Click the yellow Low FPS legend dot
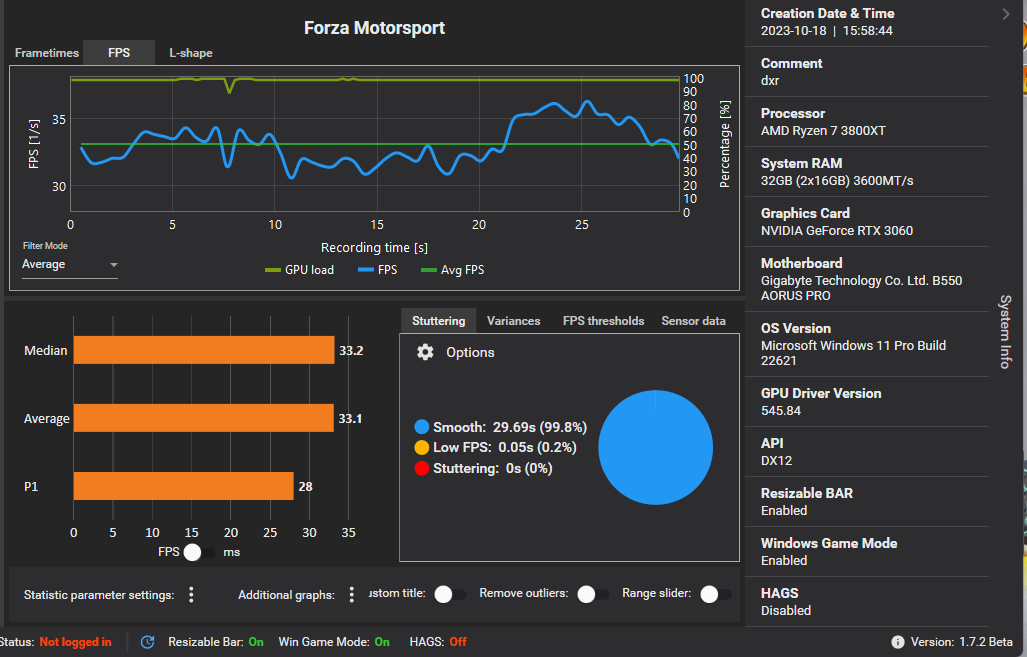The image size is (1027, 657). coord(422,447)
